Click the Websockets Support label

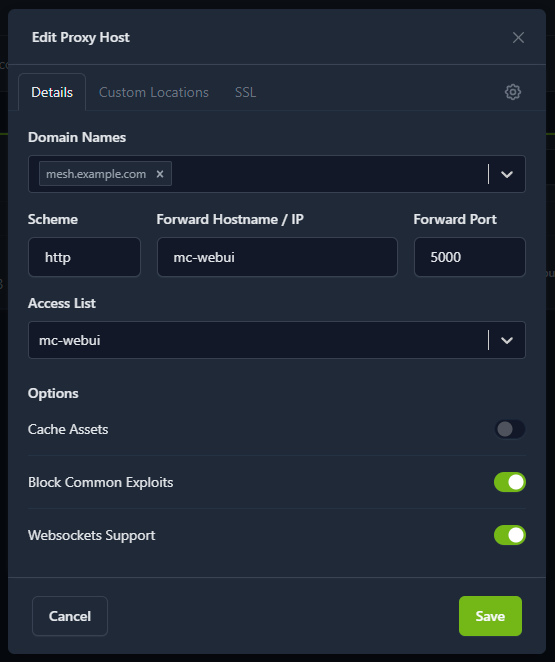click(92, 535)
